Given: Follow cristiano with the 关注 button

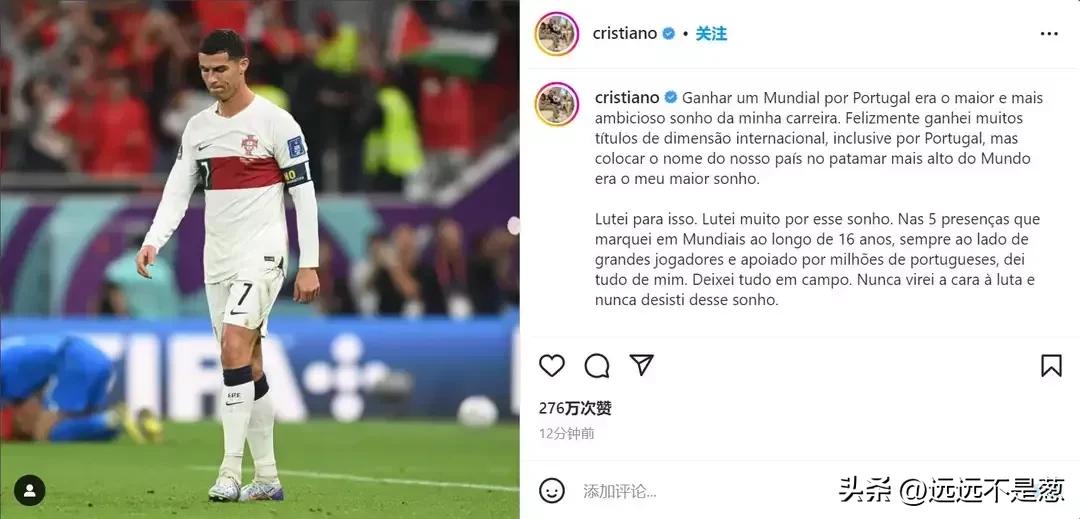Looking at the screenshot, I should [x=711, y=34].
